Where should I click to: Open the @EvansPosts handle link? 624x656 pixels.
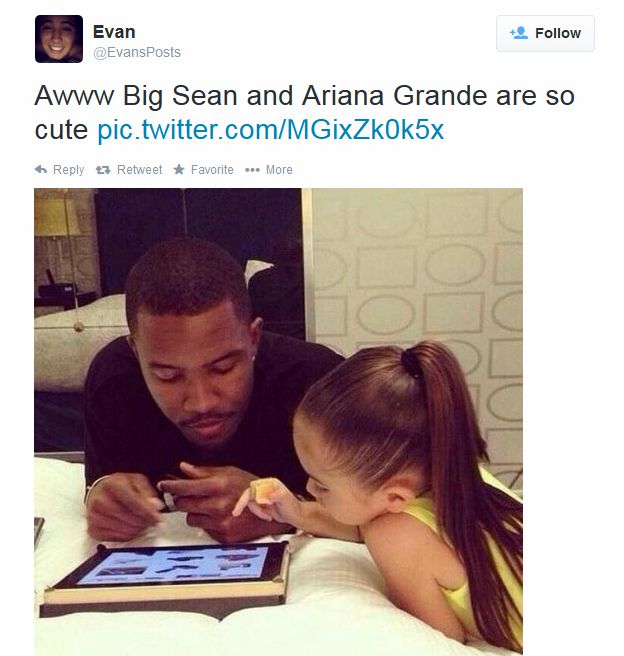(137, 52)
